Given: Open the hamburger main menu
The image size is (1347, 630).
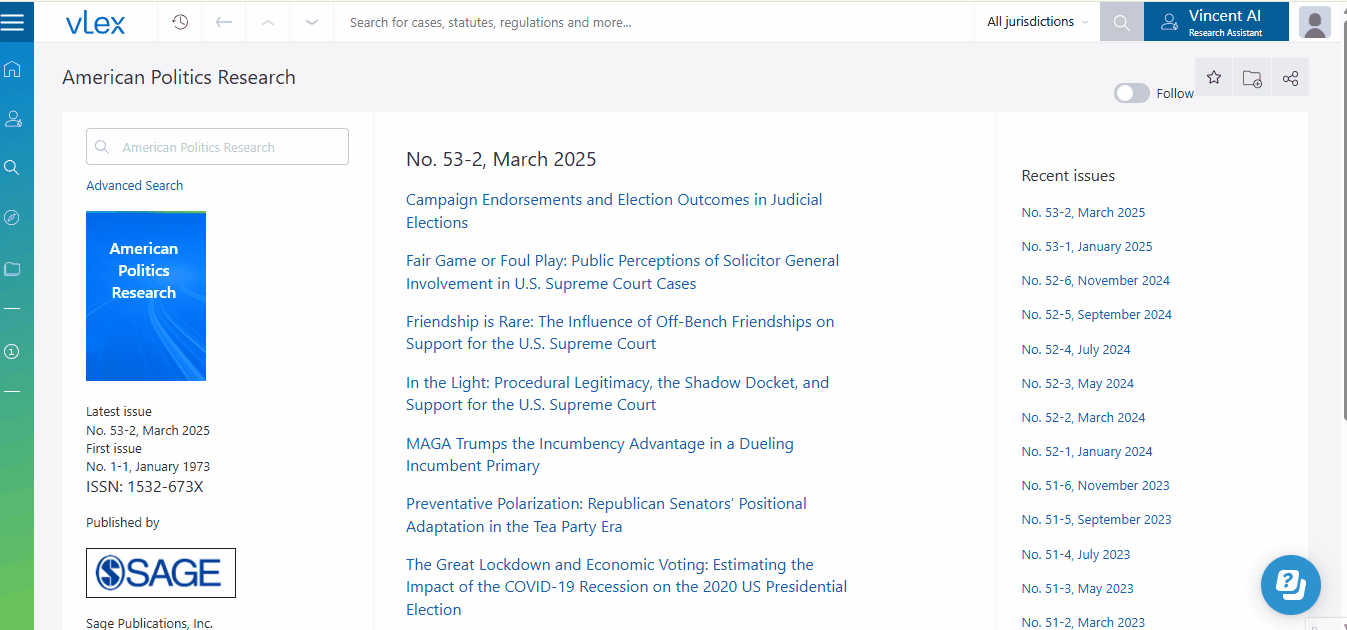Looking at the screenshot, I should tap(12, 22).
